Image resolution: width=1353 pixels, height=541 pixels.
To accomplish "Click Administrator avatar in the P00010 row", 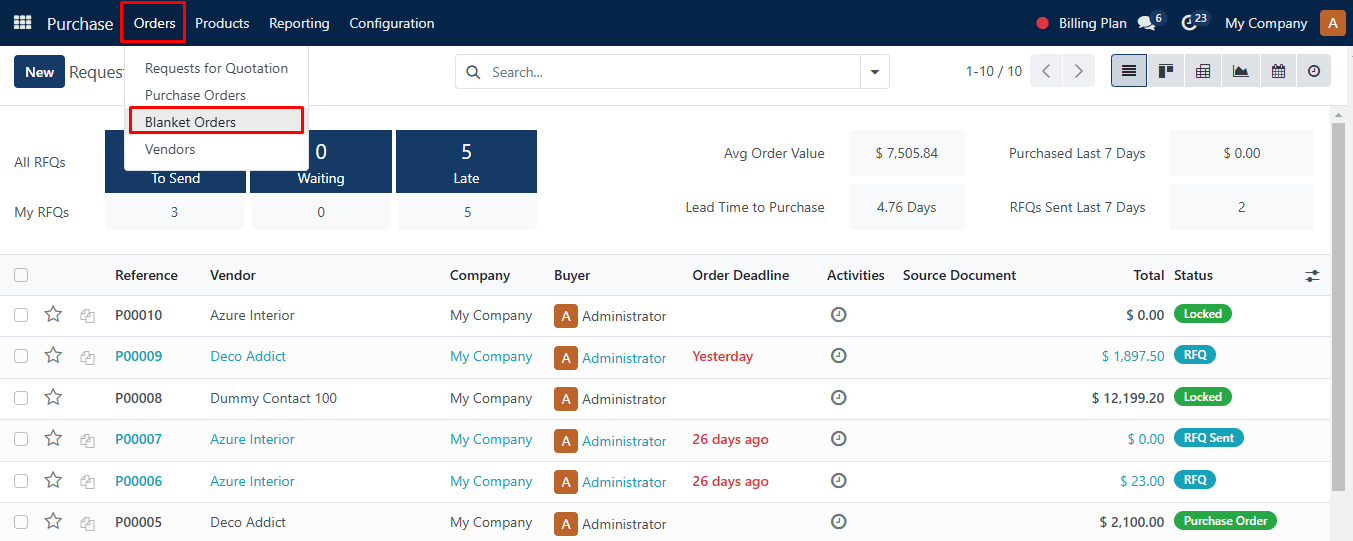I will point(566,316).
